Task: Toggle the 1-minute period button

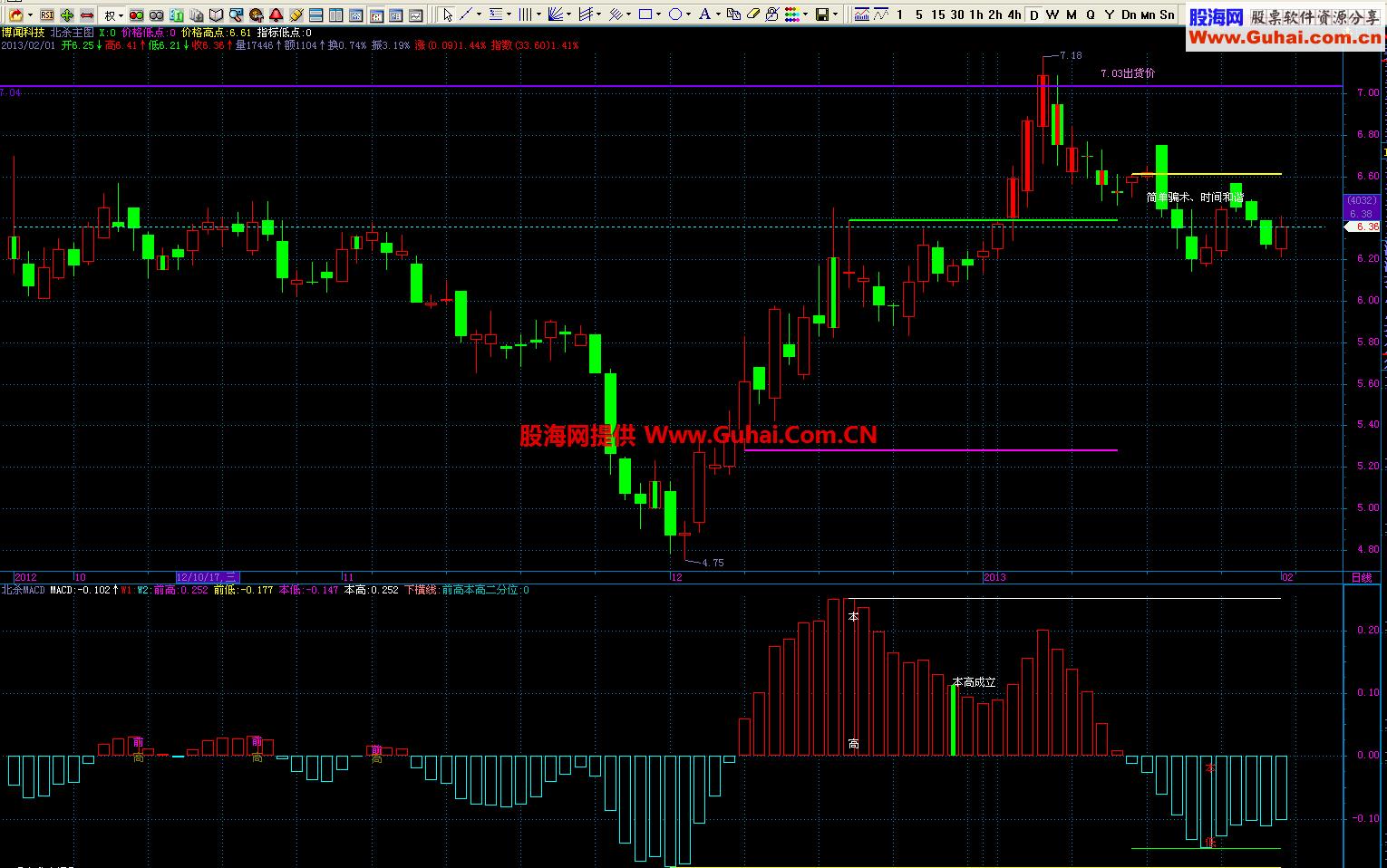Action: pyautogui.click(x=899, y=14)
